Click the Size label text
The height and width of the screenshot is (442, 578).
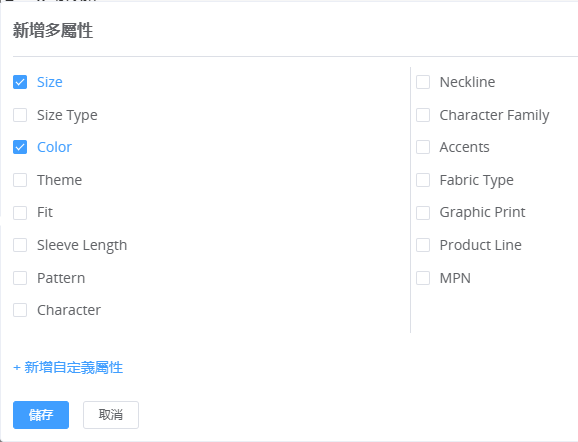(50, 82)
